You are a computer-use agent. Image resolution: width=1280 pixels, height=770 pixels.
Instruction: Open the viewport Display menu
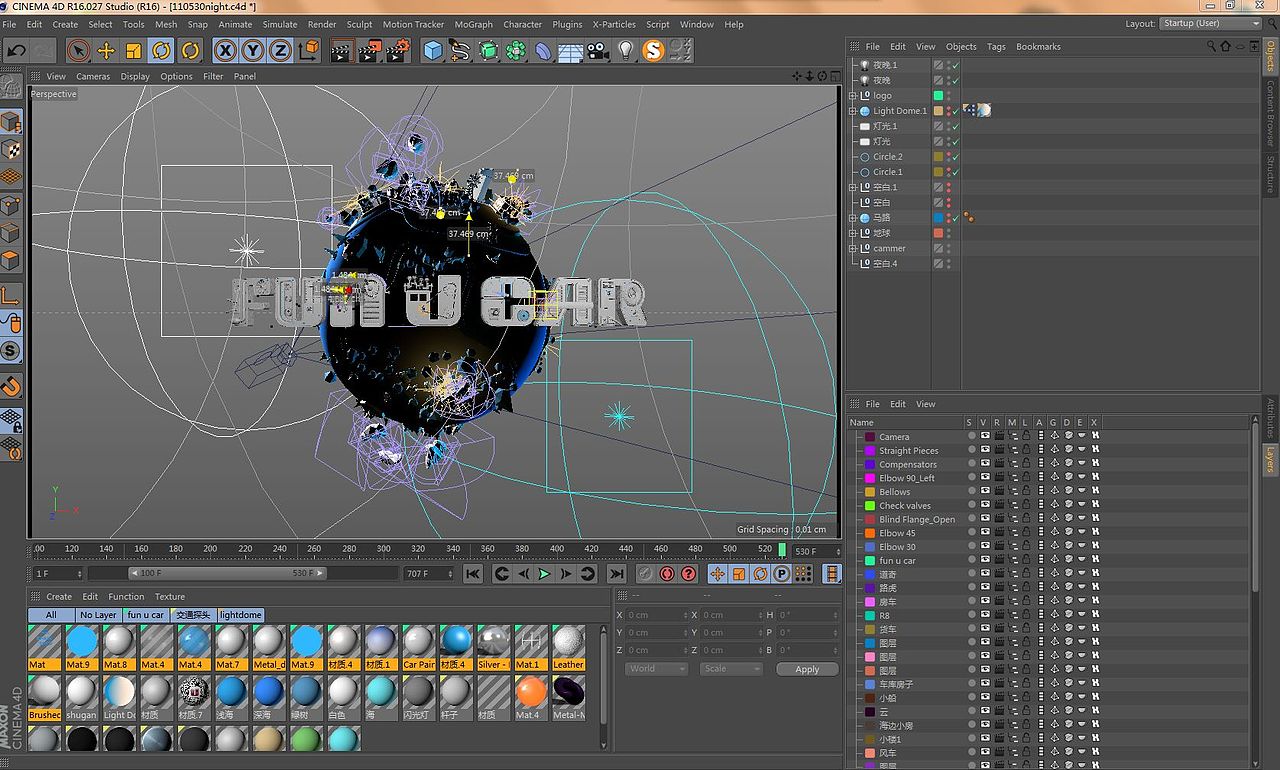point(135,76)
